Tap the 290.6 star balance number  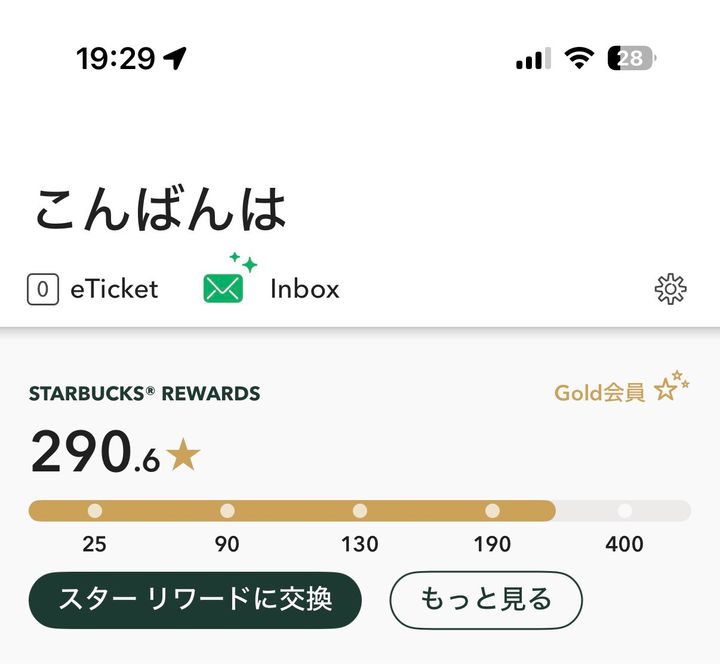95,452
